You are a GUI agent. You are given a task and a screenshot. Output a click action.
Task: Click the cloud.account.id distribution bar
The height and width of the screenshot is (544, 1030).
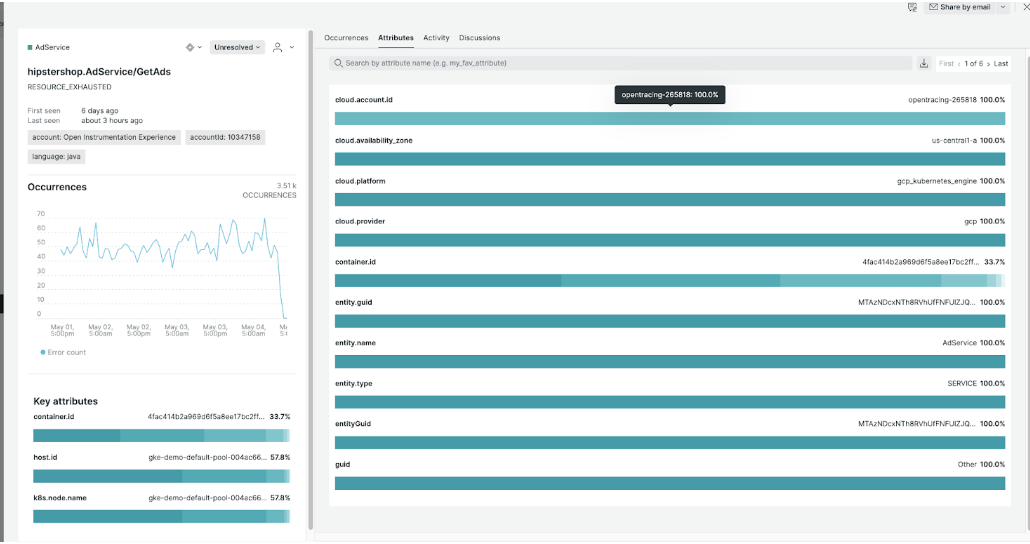[669, 119]
